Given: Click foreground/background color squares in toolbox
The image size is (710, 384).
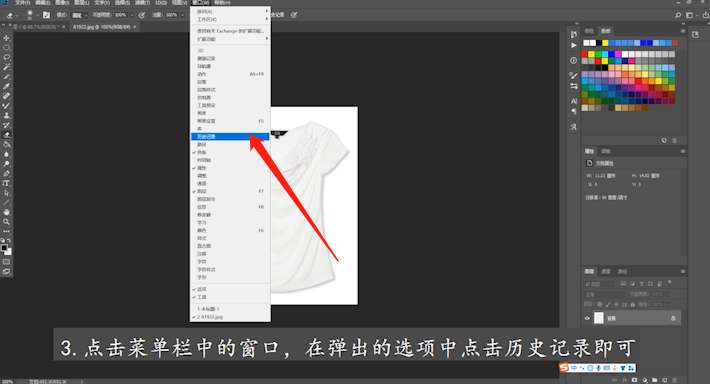Looking at the screenshot, I should point(6,249).
